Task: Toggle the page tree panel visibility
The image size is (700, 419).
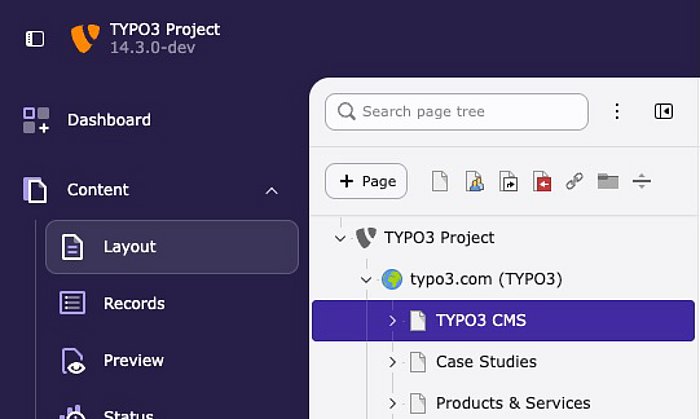Action: pyautogui.click(x=663, y=112)
